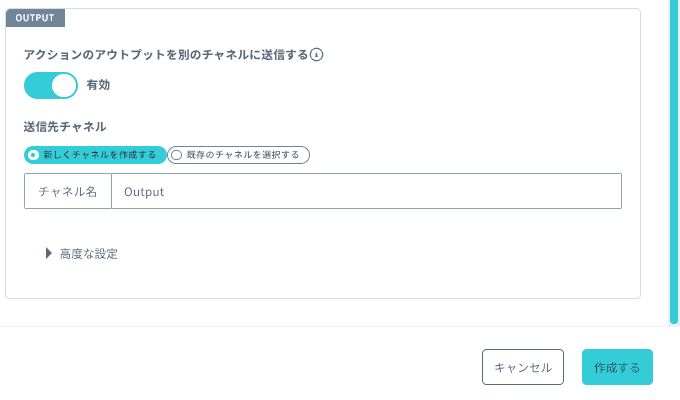Click the empty area right of Output text

coord(392,191)
